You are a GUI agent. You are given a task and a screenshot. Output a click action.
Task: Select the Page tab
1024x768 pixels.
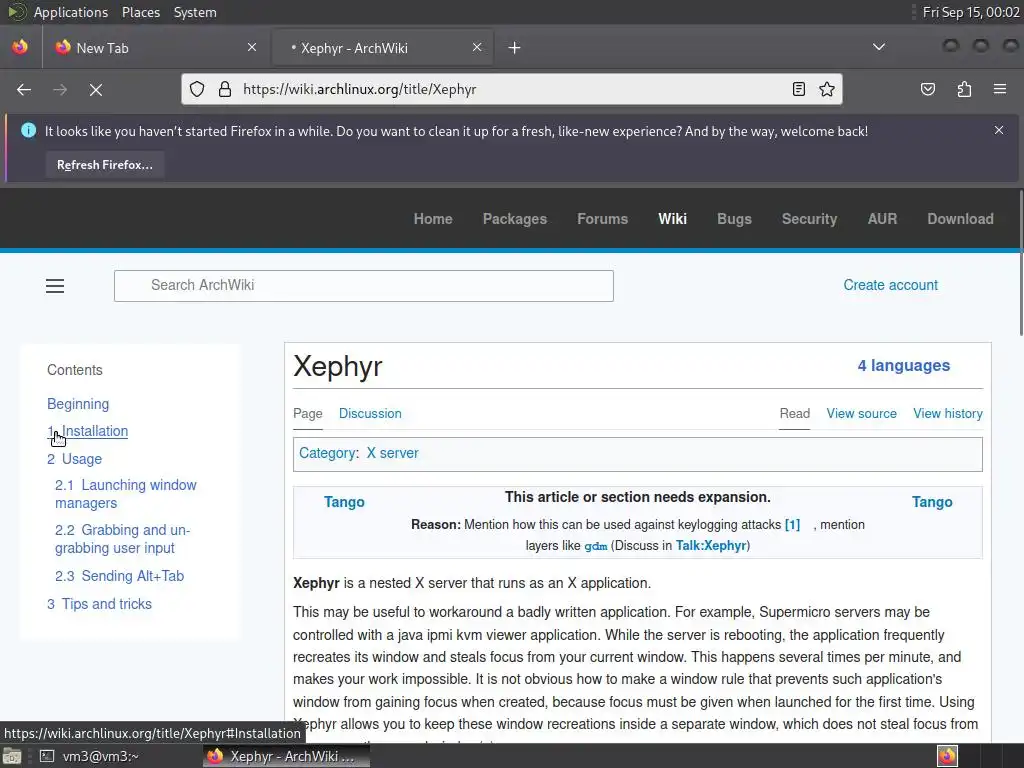(308, 413)
